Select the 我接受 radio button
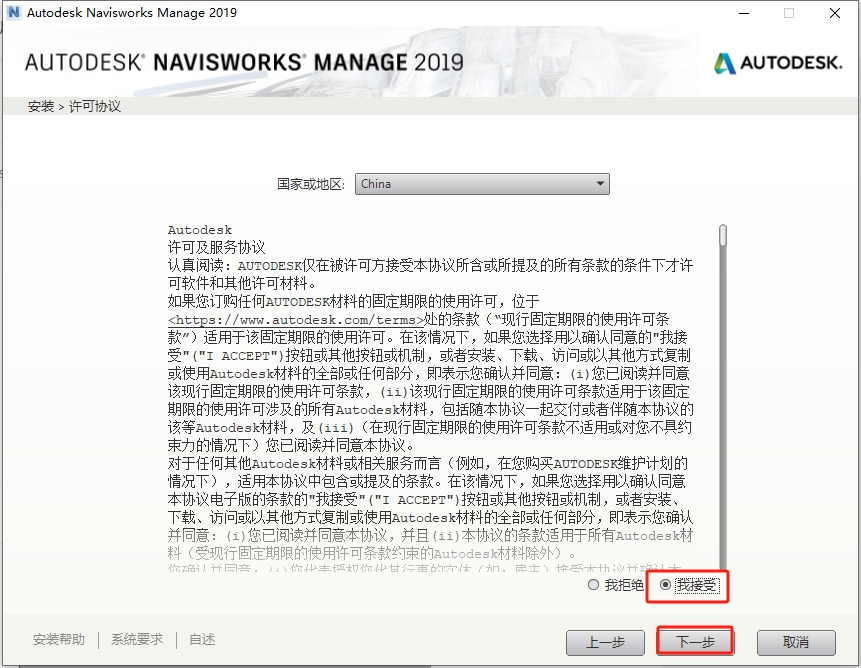861x668 pixels. click(x=666, y=585)
